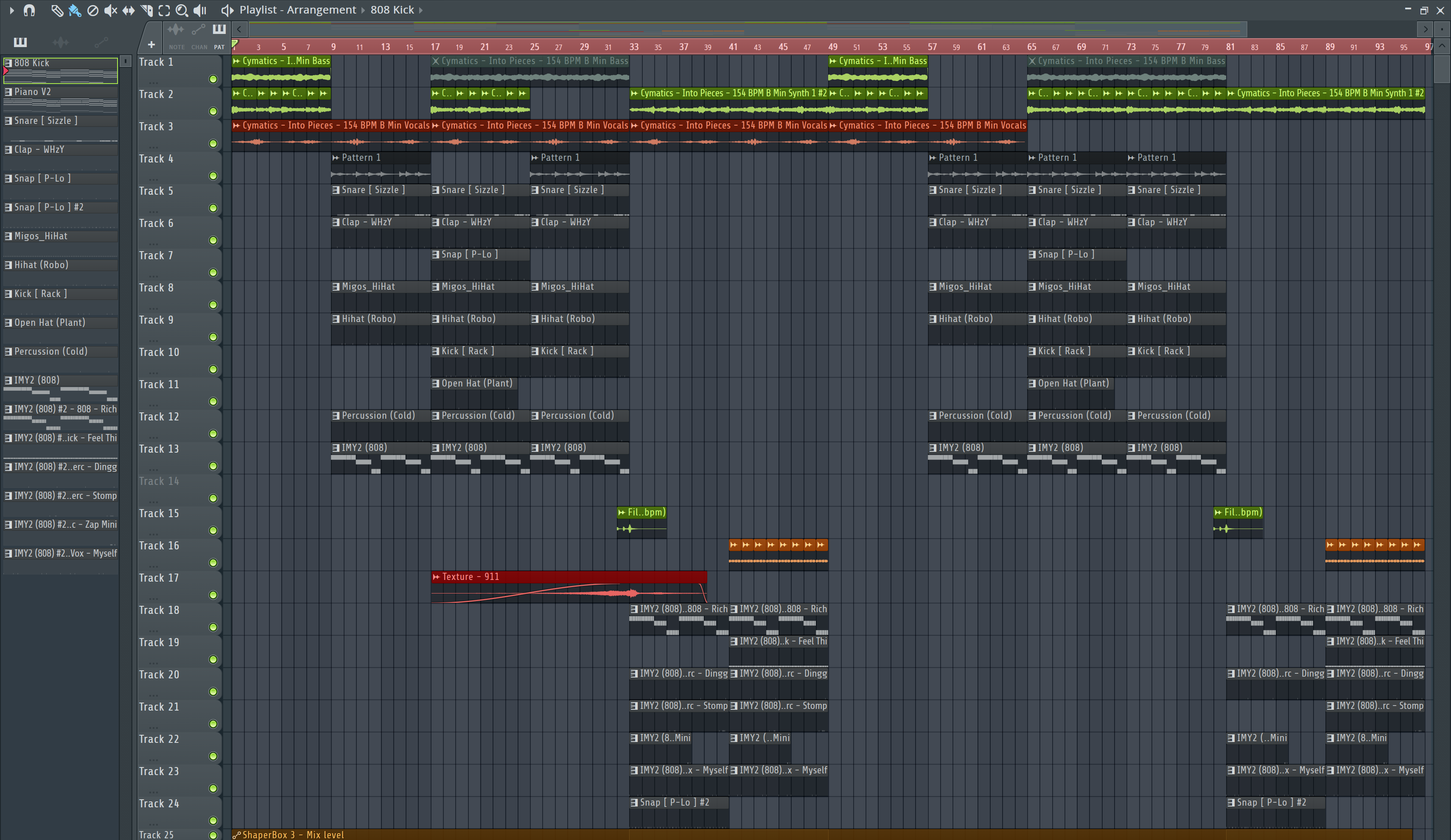Image resolution: width=1451 pixels, height=840 pixels.
Task: Select the Paint brush tool
Action: point(74,10)
